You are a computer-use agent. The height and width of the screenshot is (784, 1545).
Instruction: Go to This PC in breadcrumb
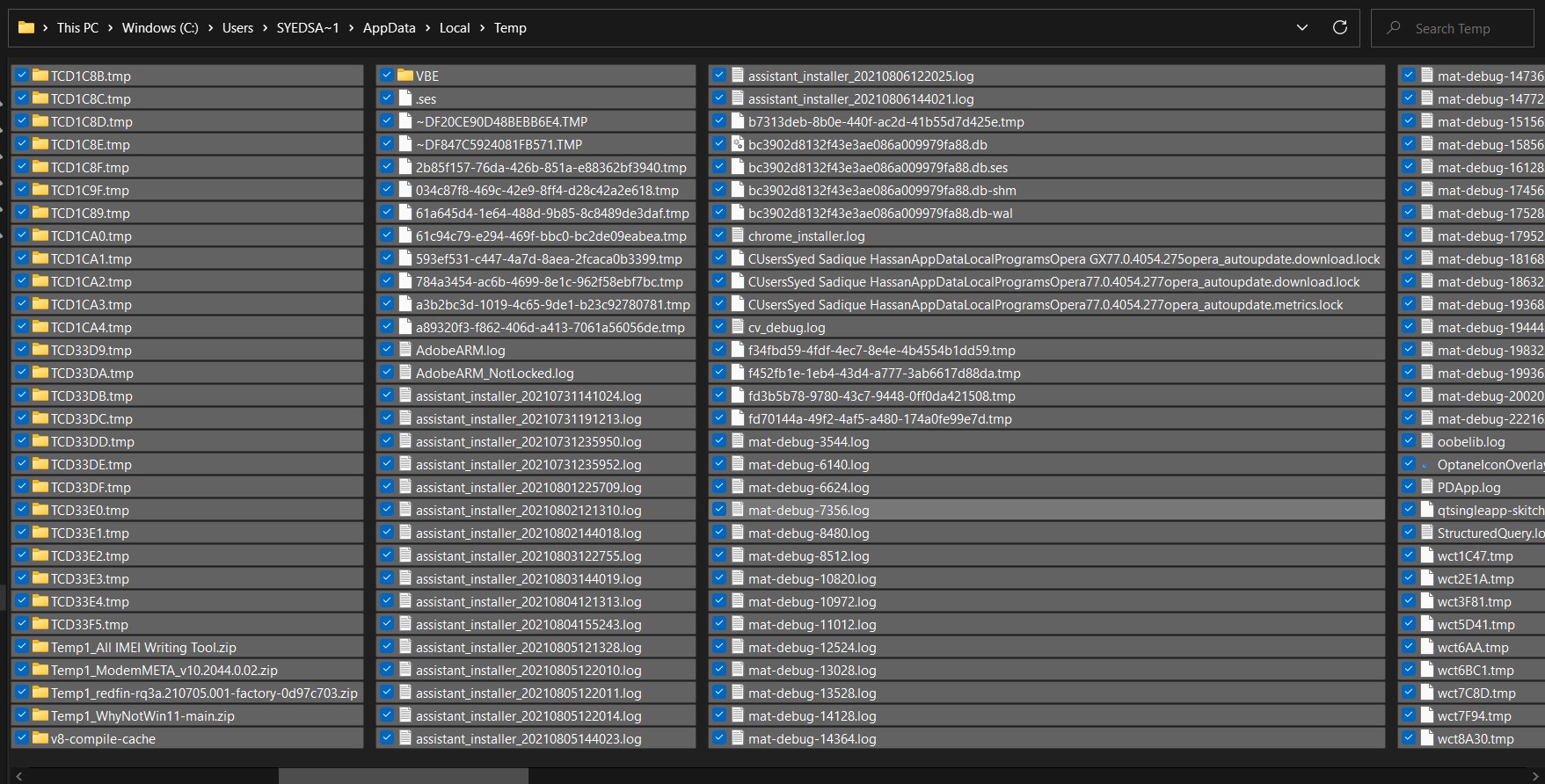(77, 28)
